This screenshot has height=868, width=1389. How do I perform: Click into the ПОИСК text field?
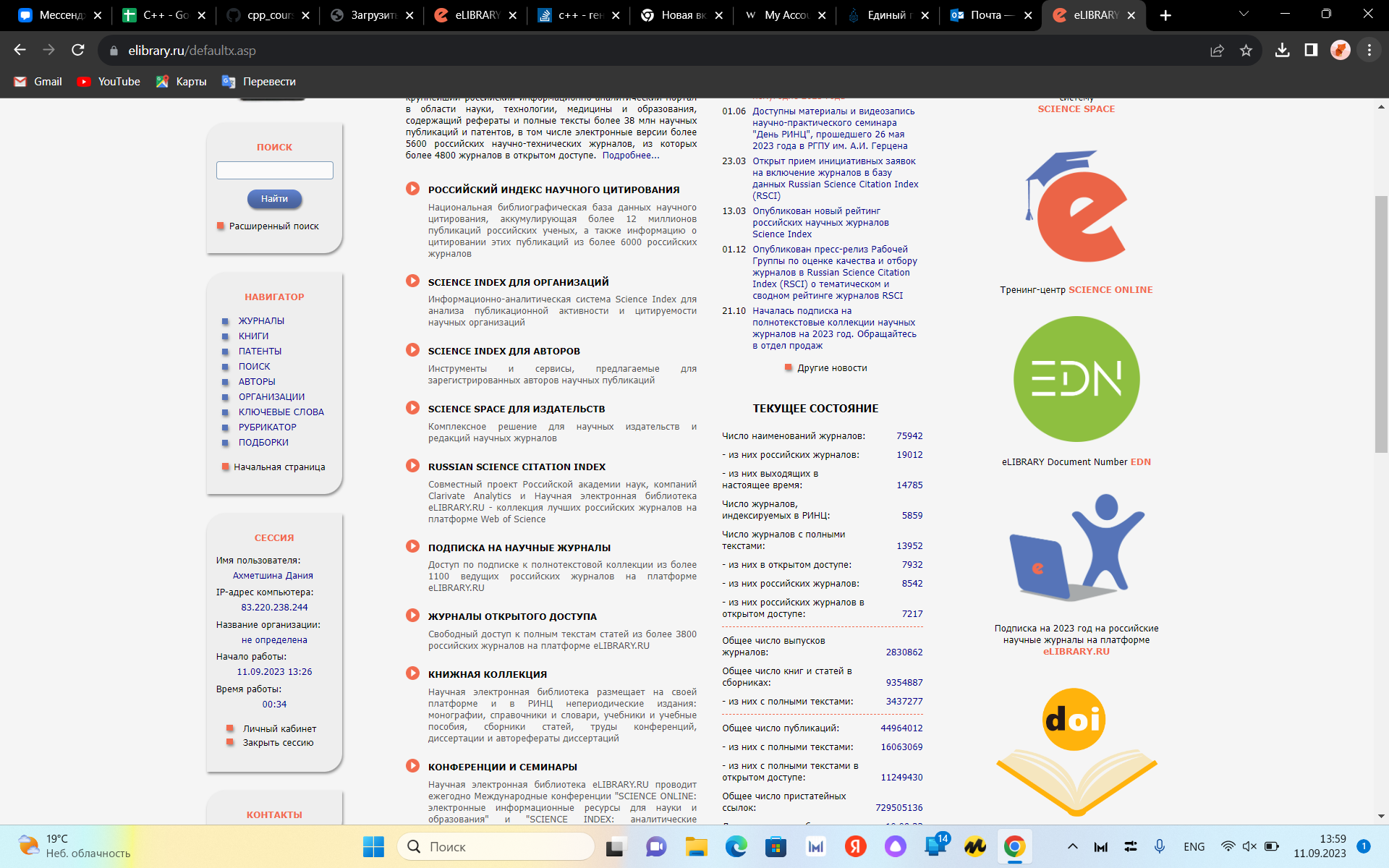pyautogui.click(x=275, y=170)
